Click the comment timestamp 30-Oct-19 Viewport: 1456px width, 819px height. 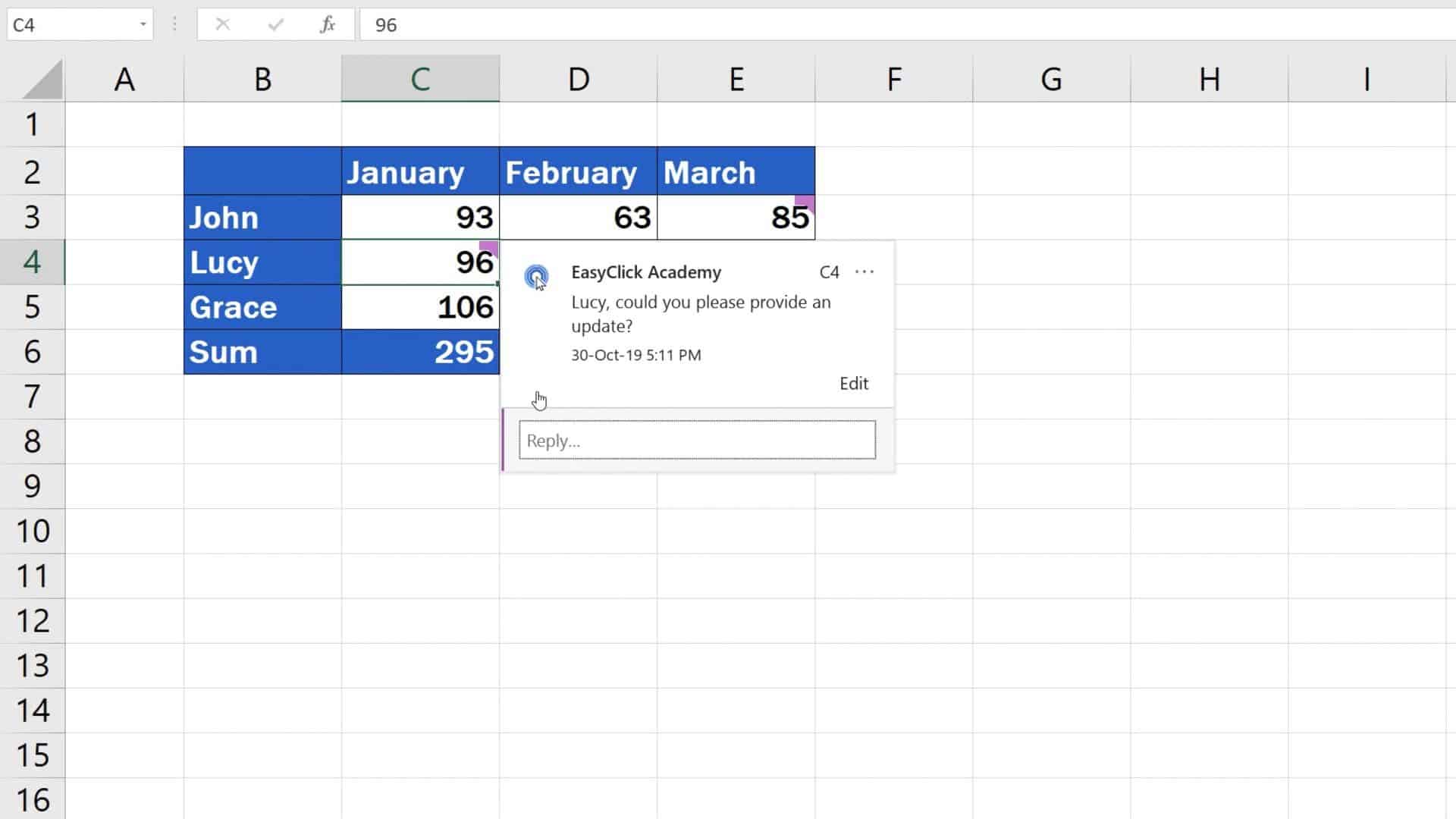(x=635, y=354)
